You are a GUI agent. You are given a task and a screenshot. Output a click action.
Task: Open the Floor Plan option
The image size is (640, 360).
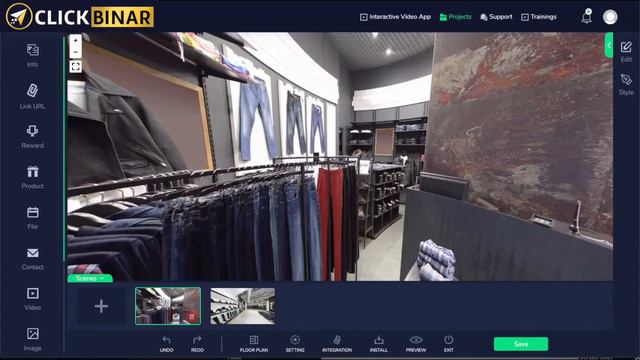(254, 344)
